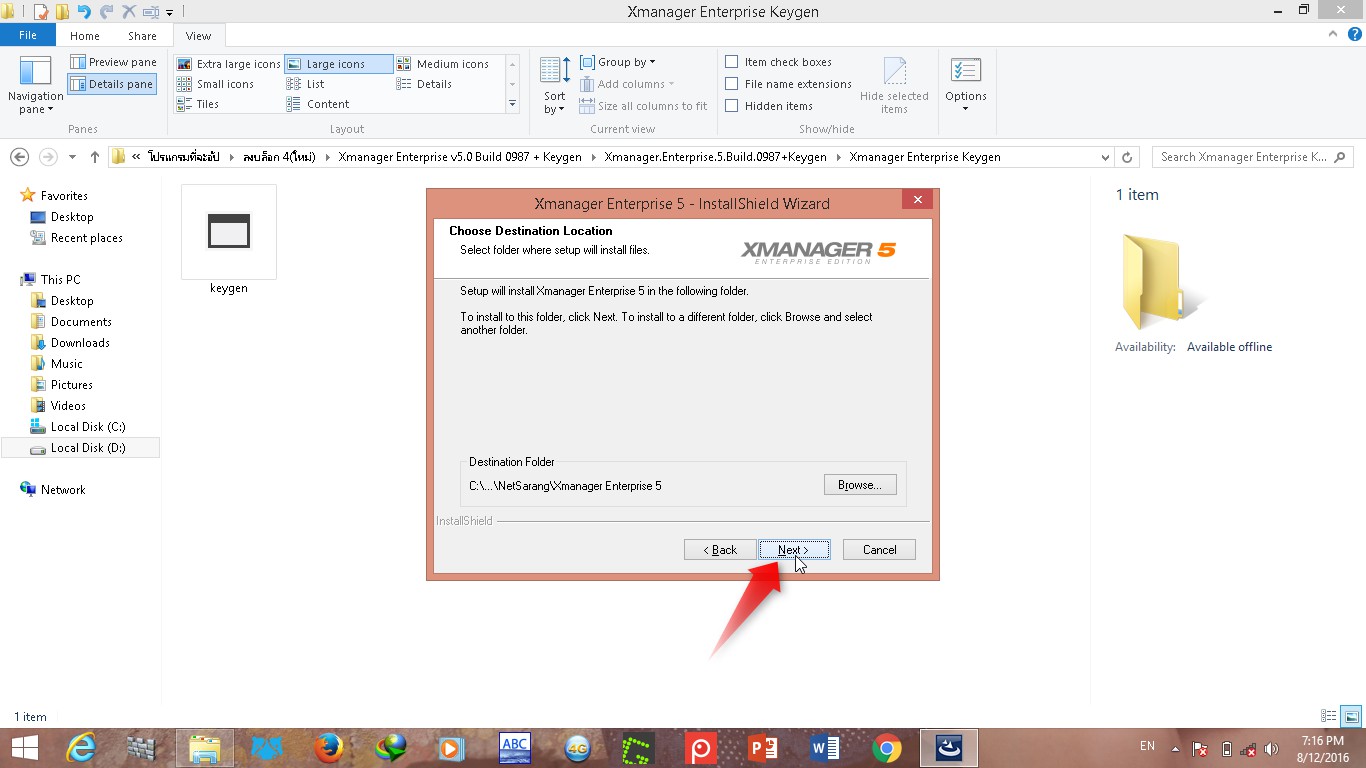1366x768 pixels.
Task: Select Local Disk (C:) in navigation pane
Action: [x=88, y=427]
